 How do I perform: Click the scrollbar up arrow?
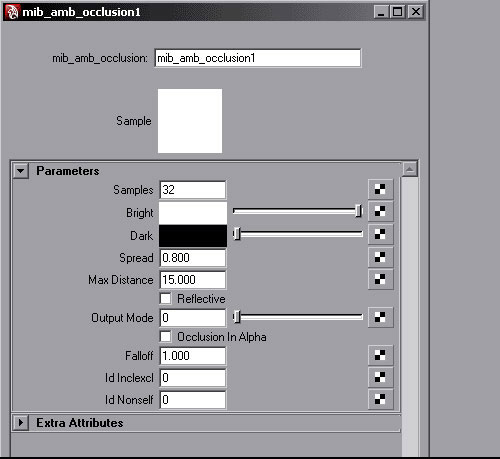[410, 169]
